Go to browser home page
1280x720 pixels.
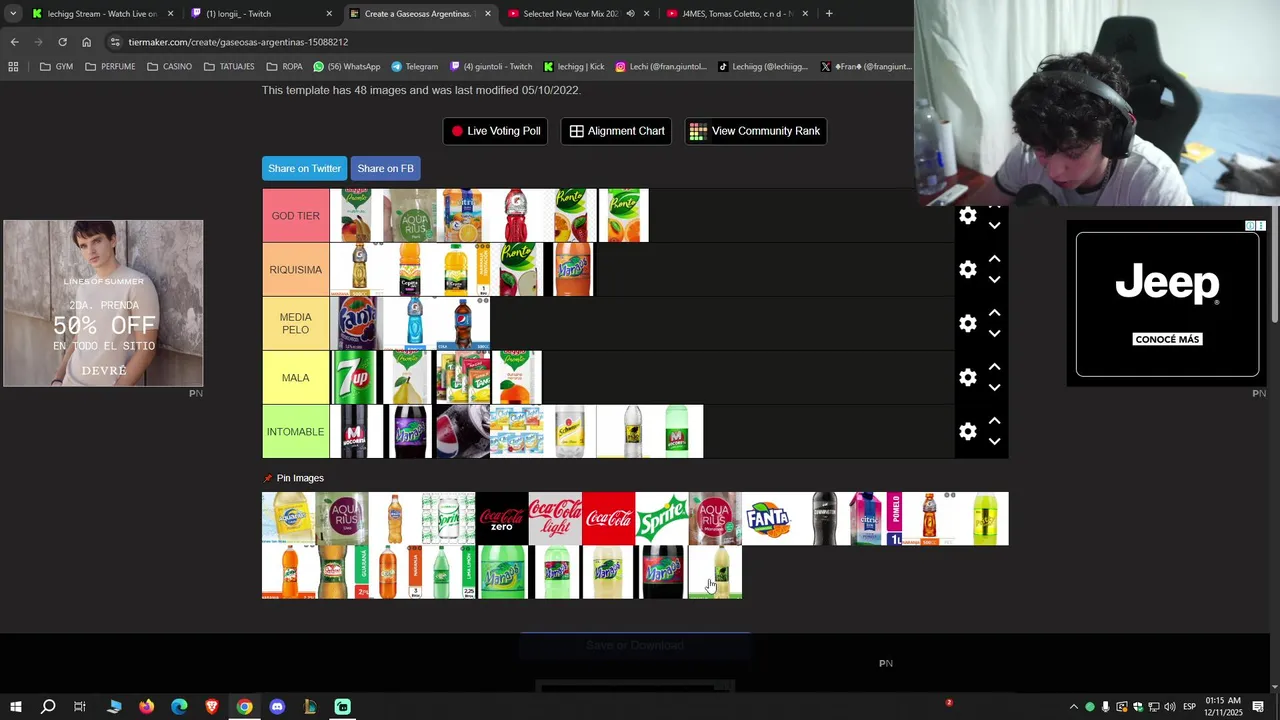86,42
